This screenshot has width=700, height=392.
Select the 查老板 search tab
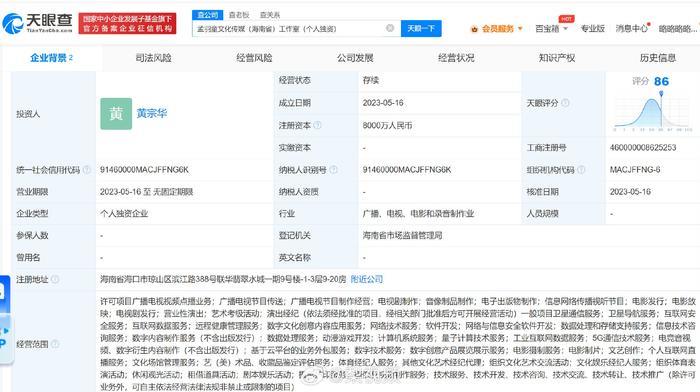pos(239,15)
